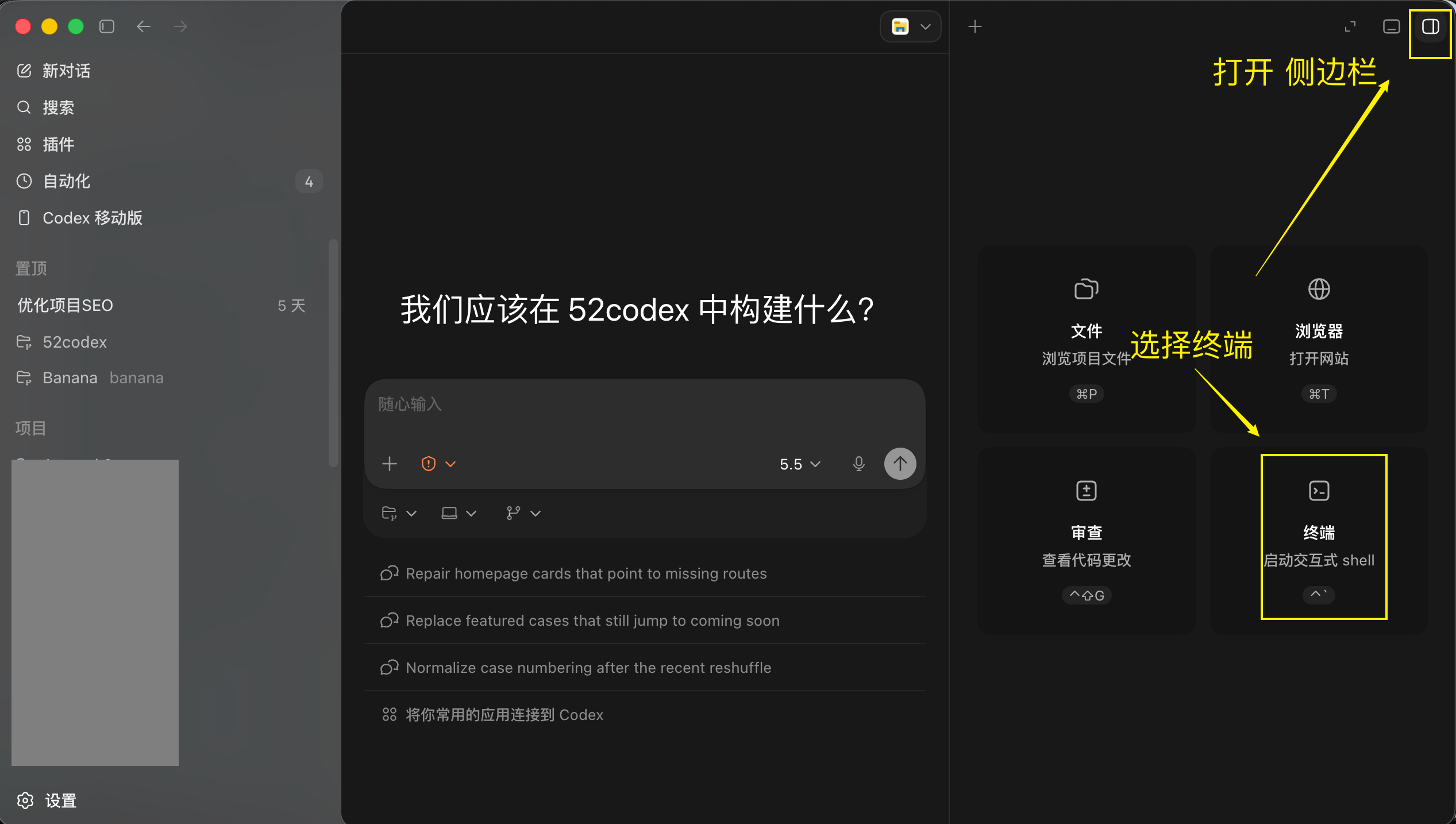Start voice input with microphone icon
1456x824 pixels.
(858, 464)
